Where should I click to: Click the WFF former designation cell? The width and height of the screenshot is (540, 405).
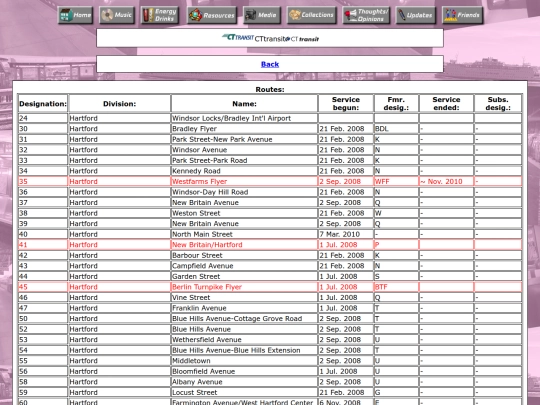click(396, 181)
